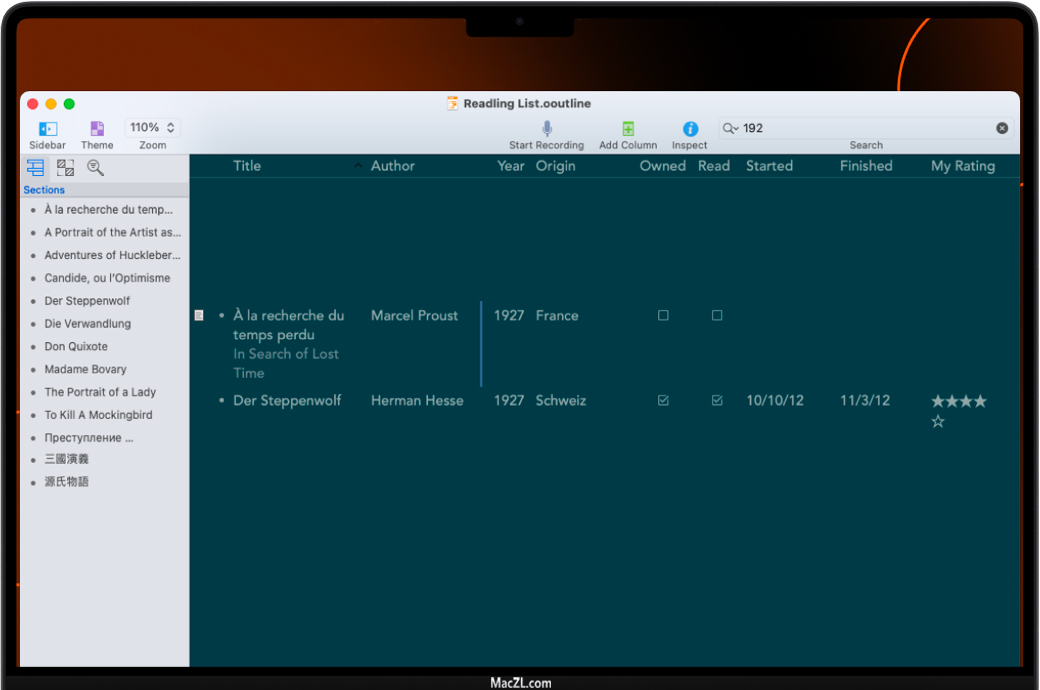Open the sidebar search filter icon
The height and width of the screenshot is (690, 1040).
[95, 168]
